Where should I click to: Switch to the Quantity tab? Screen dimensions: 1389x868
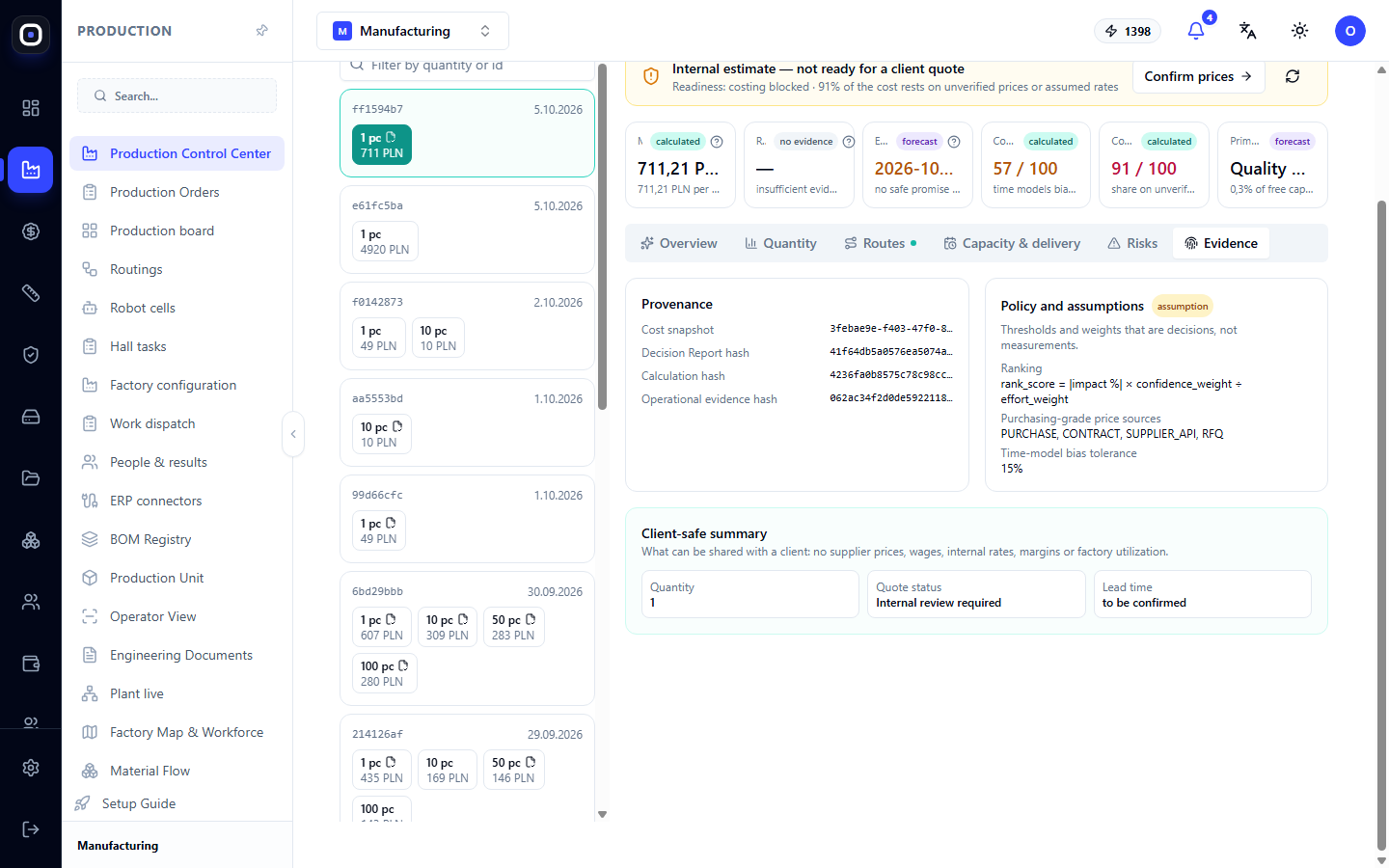pos(780,243)
